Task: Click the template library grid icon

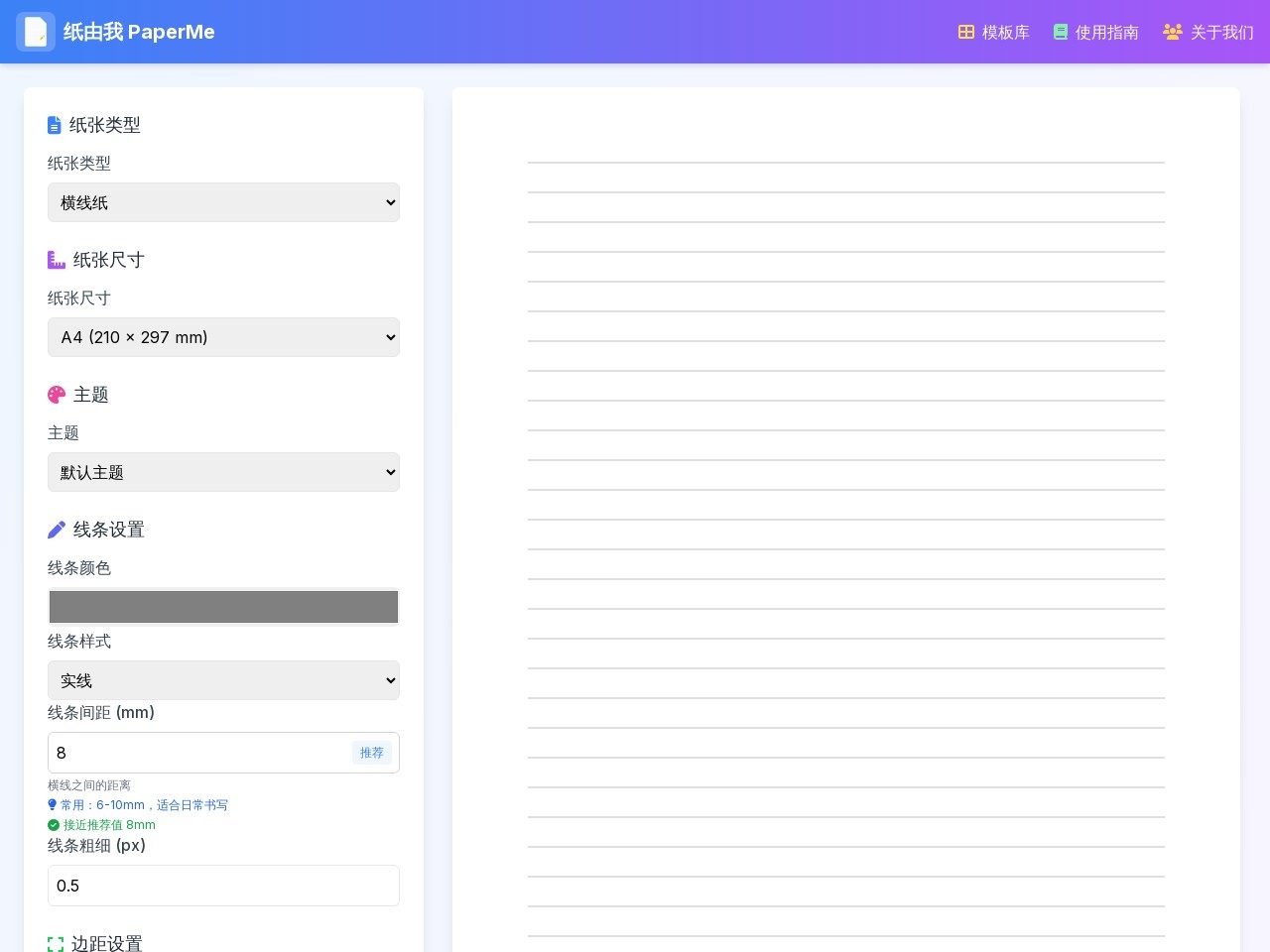Action: 966,32
